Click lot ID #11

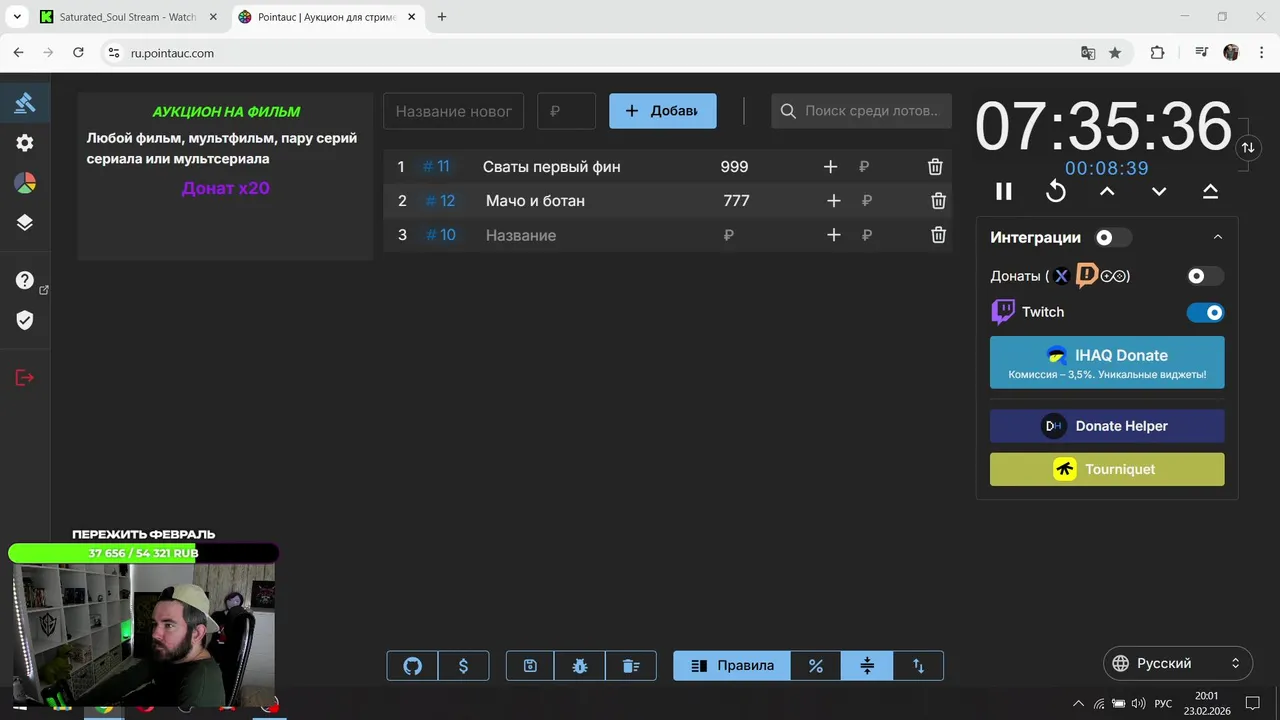click(x=436, y=167)
